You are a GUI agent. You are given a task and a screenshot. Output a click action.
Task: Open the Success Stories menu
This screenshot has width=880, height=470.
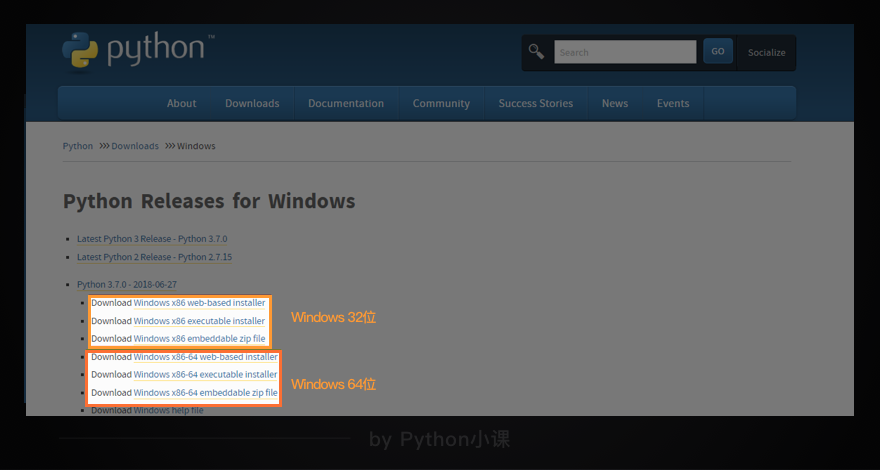(x=535, y=103)
